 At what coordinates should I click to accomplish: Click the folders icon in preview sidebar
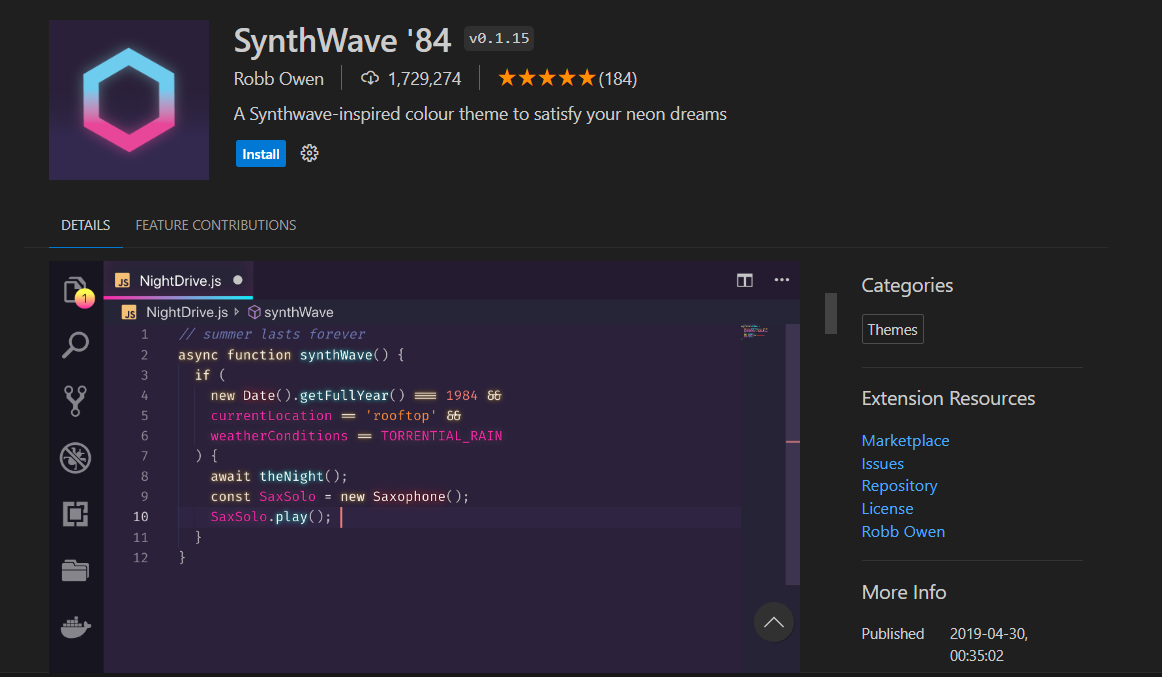[75, 570]
